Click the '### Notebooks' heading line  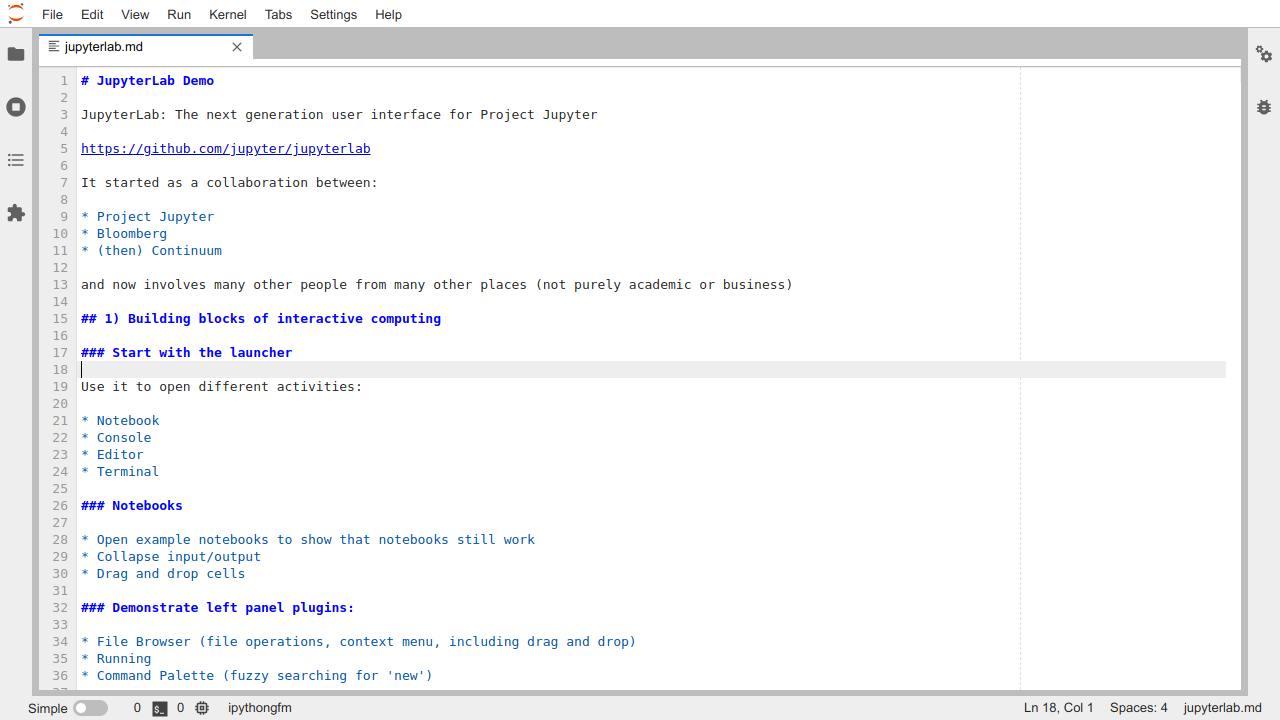pyautogui.click(x=132, y=505)
